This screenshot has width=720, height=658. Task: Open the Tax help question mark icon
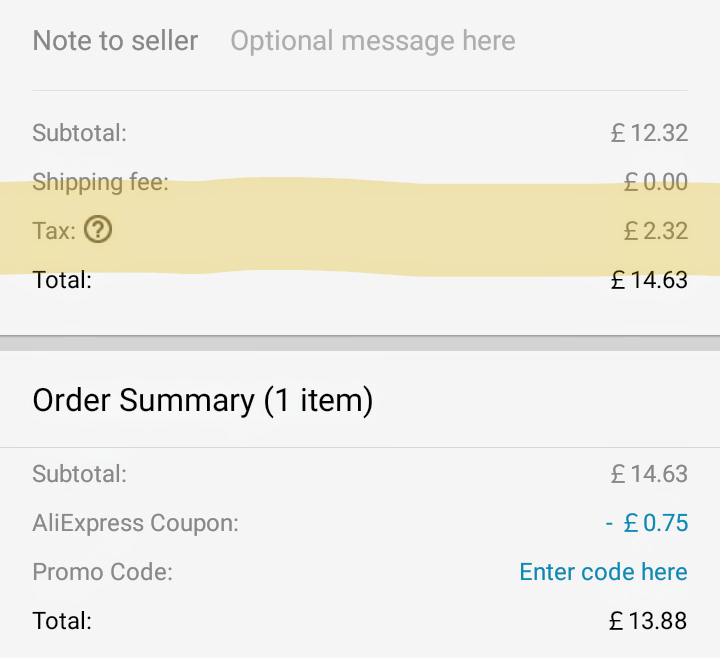(x=98, y=230)
